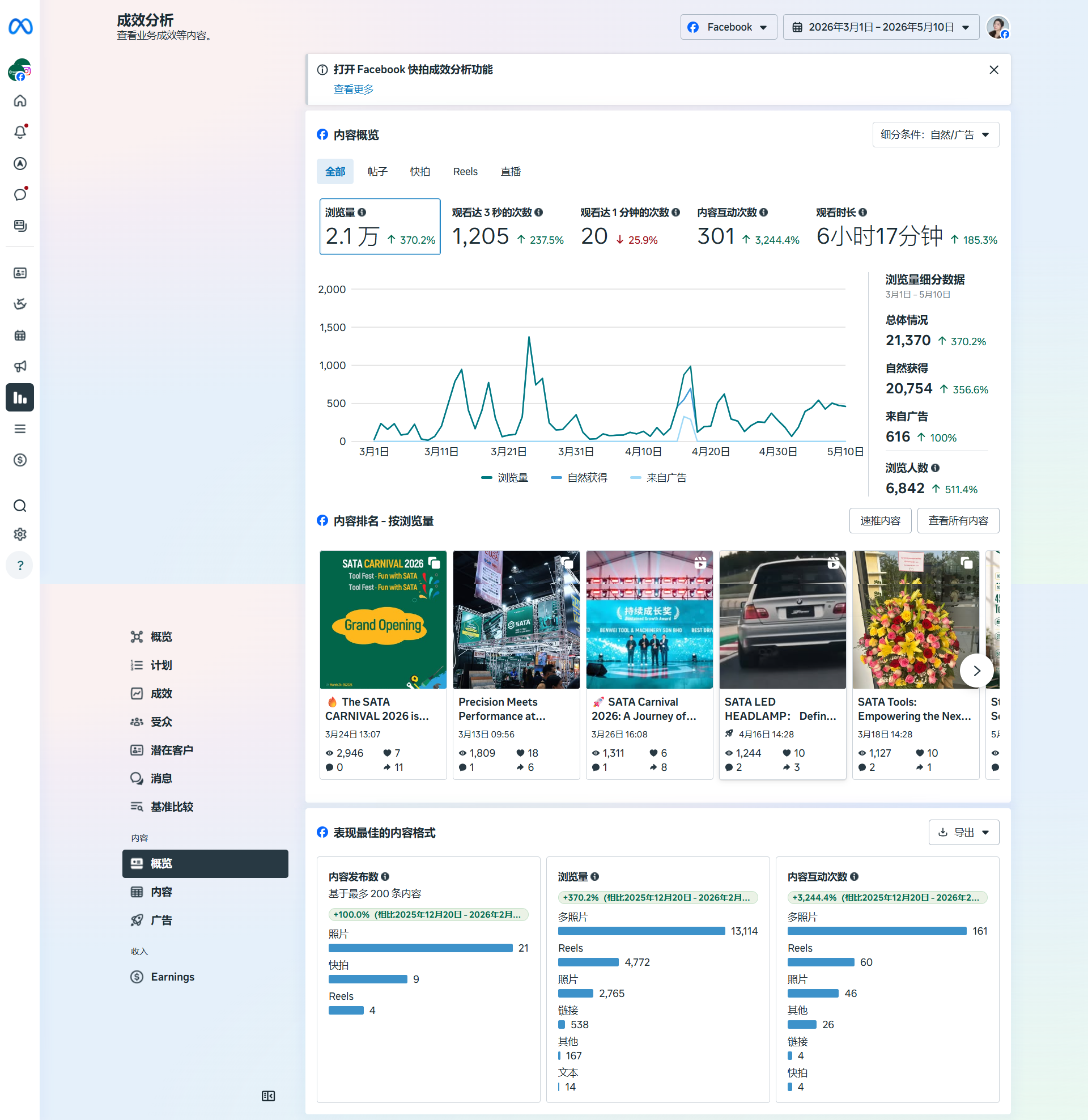Open 广告 under 内容 in the side menu

point(205,920)
